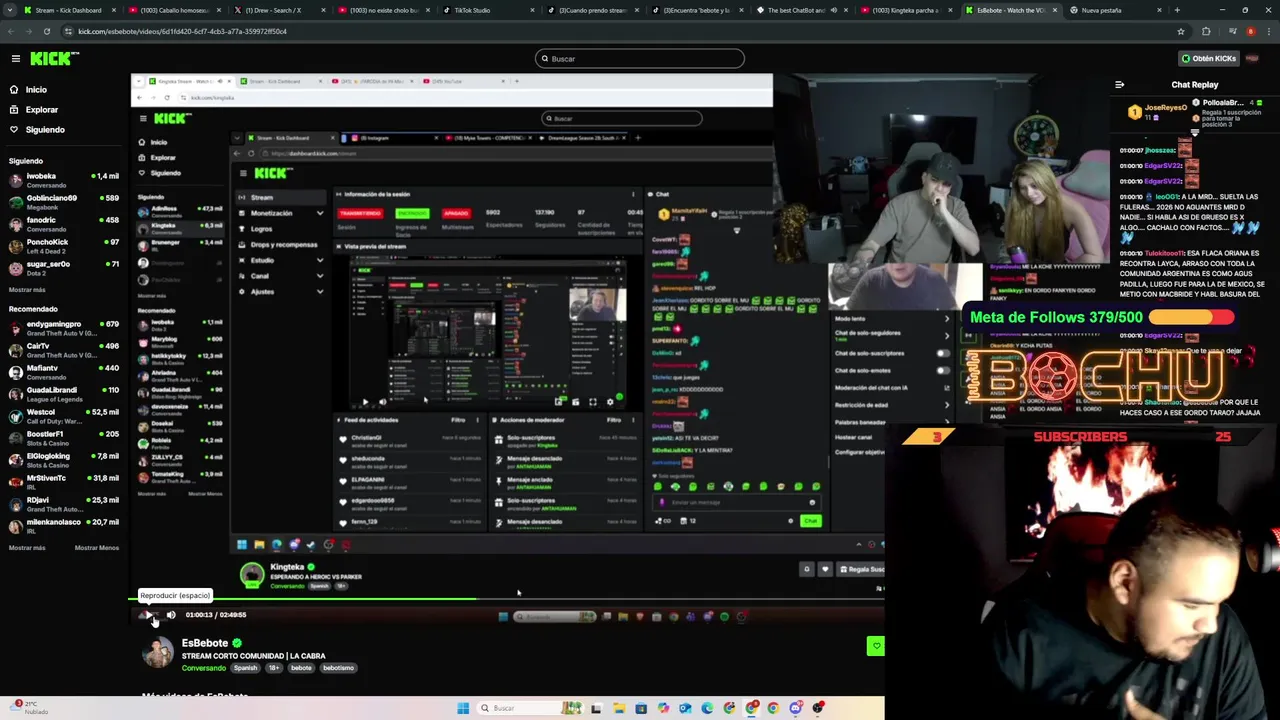Open milenkanolasco recommended channel
Screen dimensions: 1280x720
click(x=64, y=526)
